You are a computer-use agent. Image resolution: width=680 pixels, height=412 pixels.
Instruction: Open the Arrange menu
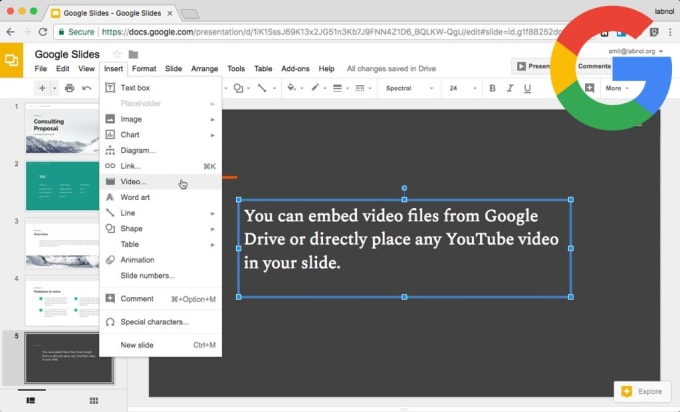tap(204, 69)
